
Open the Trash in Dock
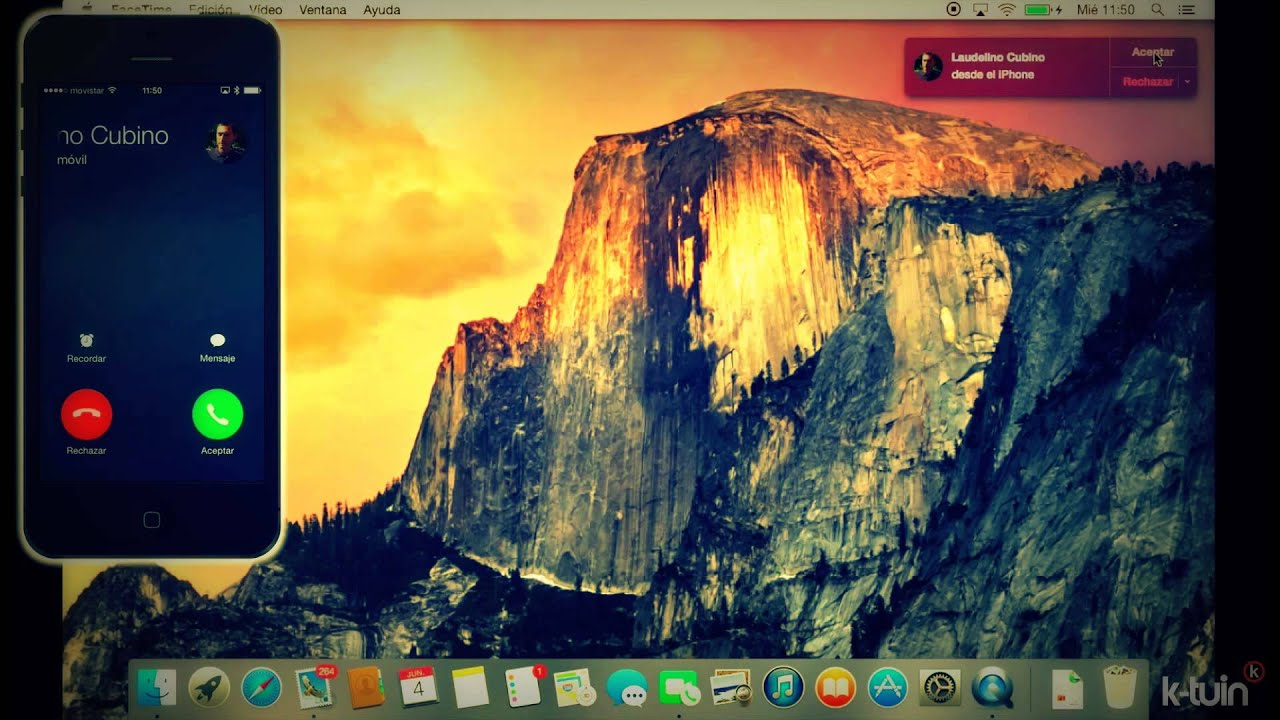pos(1120,687)
